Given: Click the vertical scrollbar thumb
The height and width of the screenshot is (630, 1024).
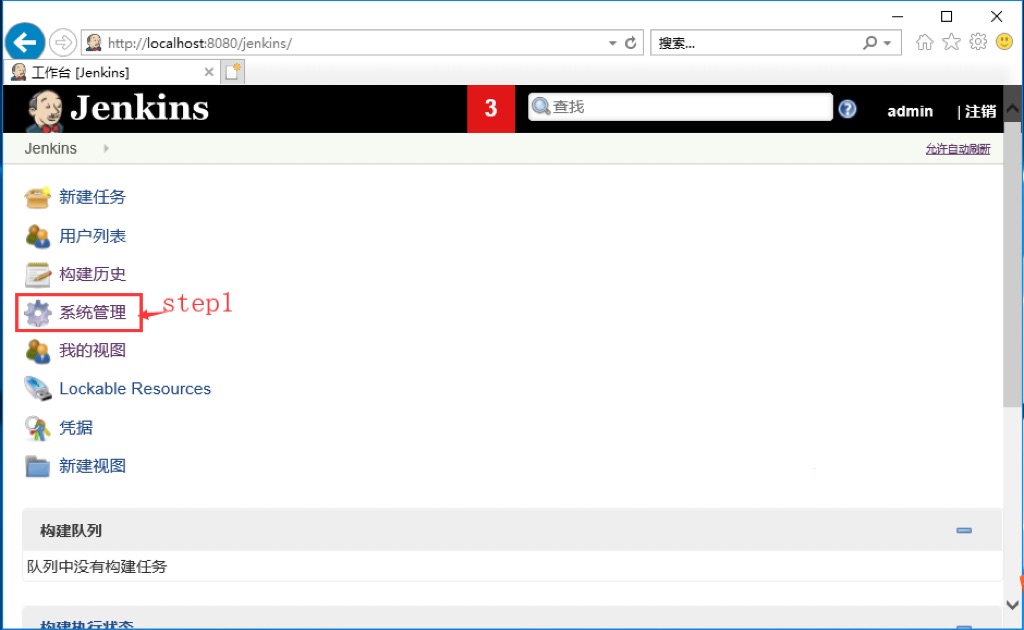Looking at the screenshot, I should pyautogui.click(x=1012, y=264).
